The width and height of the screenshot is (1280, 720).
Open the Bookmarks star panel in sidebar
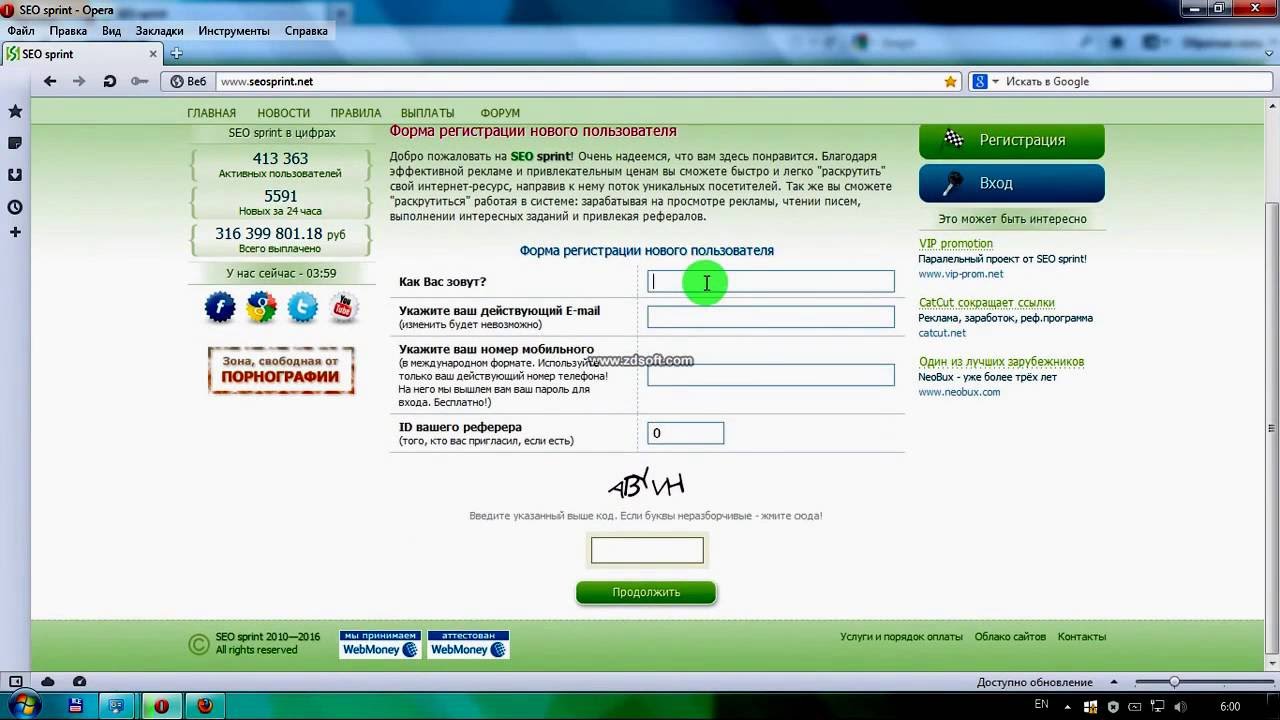pos(15,111)
